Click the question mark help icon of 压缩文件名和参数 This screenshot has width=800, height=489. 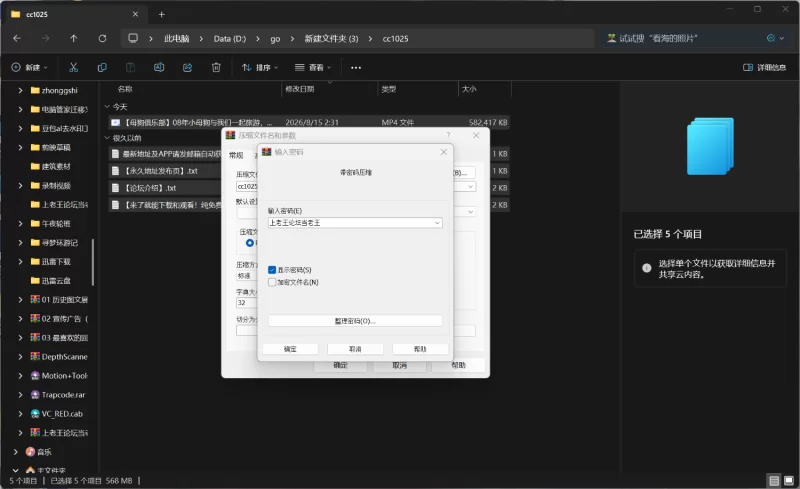point(448,135)
